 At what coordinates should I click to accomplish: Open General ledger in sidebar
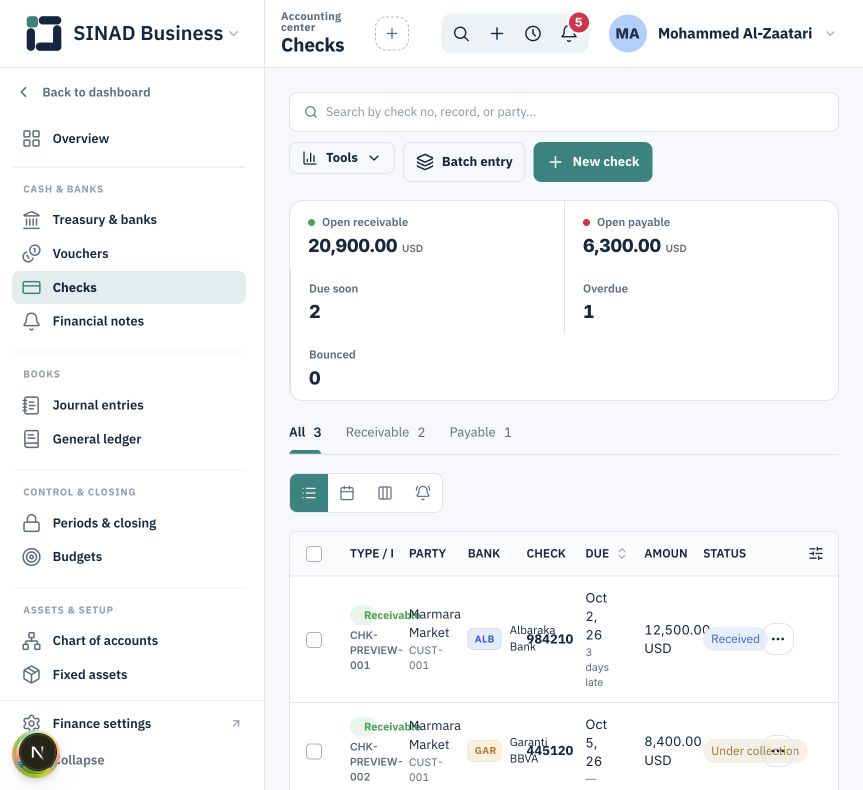(x=129, y=439)
